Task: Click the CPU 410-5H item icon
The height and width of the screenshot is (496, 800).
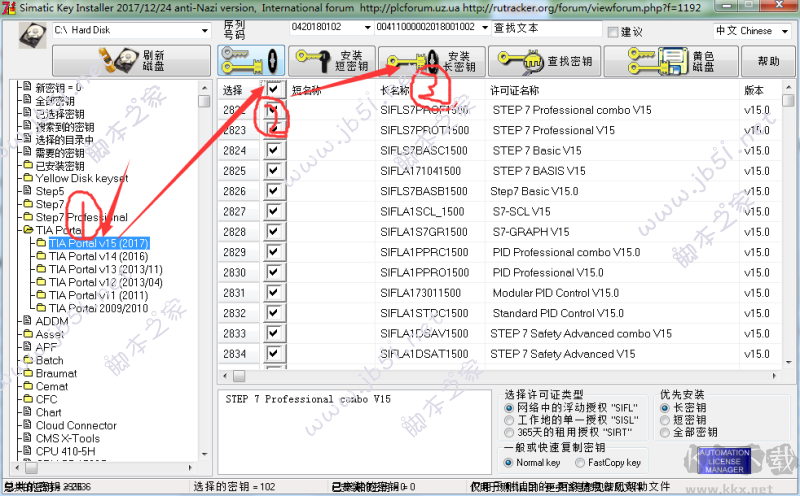Action: point(28,451)
